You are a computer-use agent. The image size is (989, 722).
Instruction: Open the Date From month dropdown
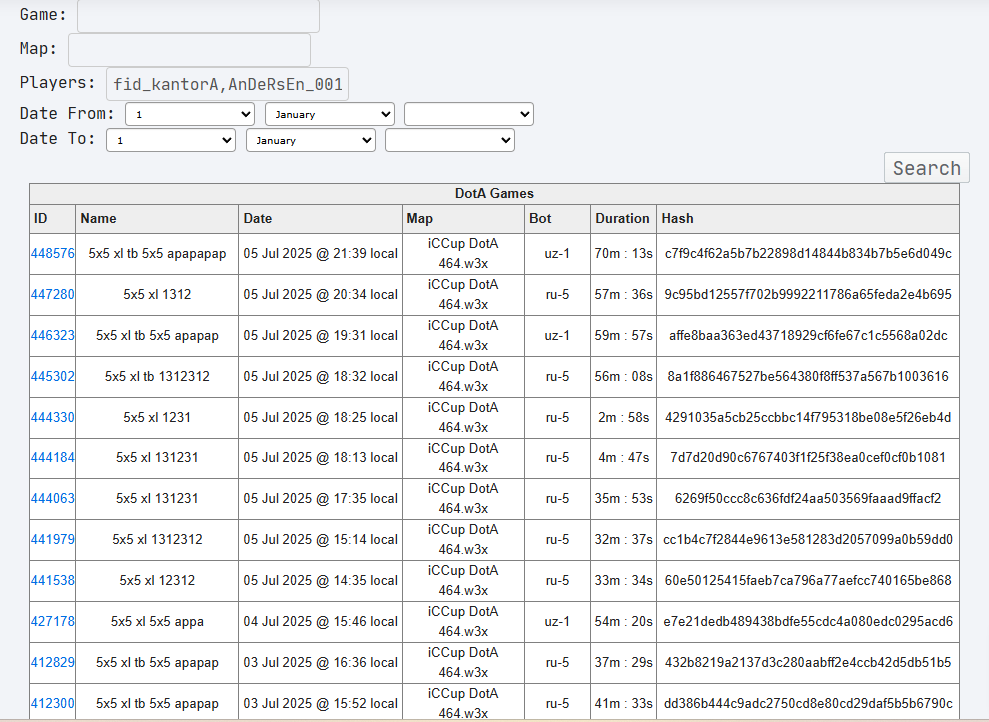[x=330, y=114]
